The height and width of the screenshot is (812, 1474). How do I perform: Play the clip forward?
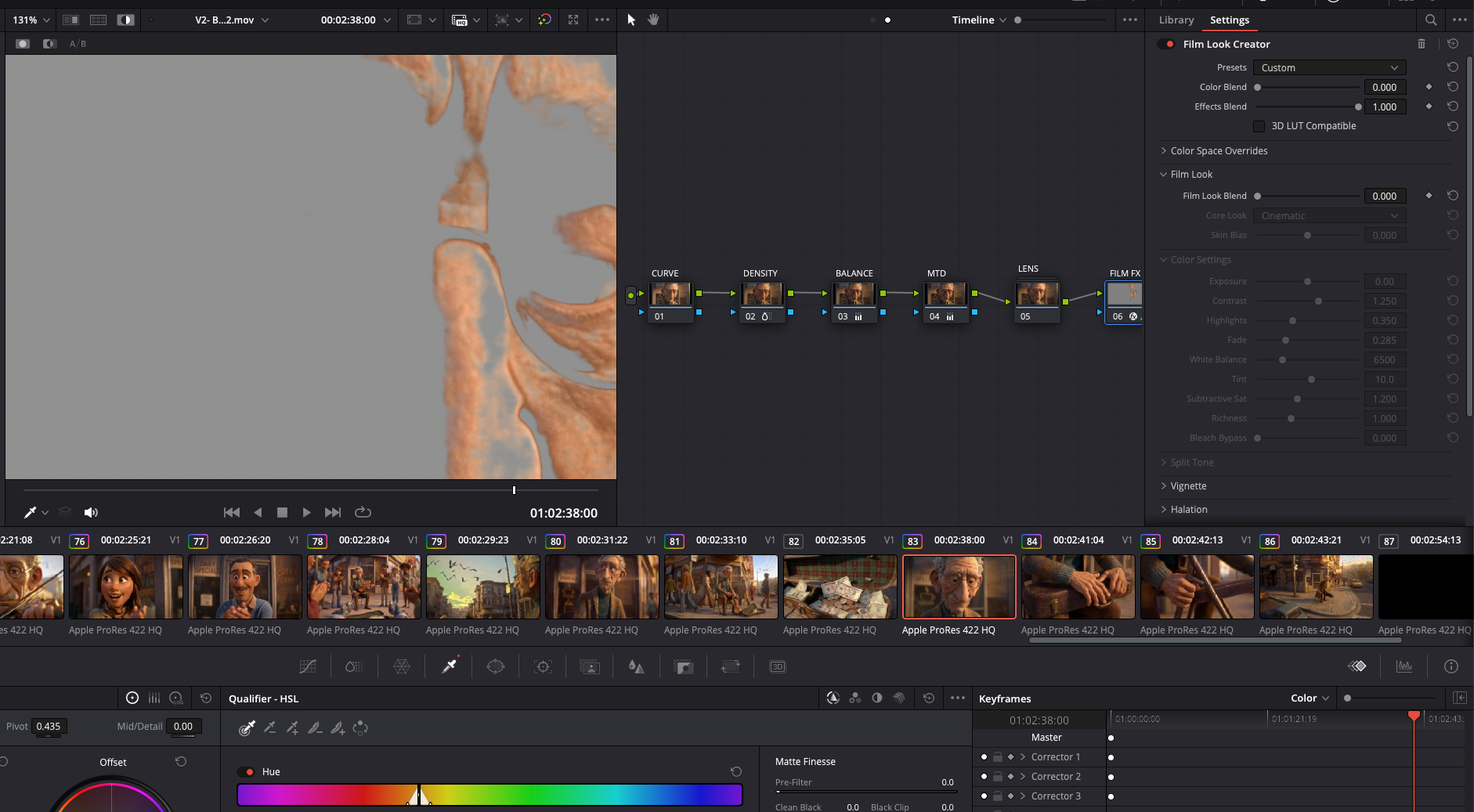[x=306, y=512]
